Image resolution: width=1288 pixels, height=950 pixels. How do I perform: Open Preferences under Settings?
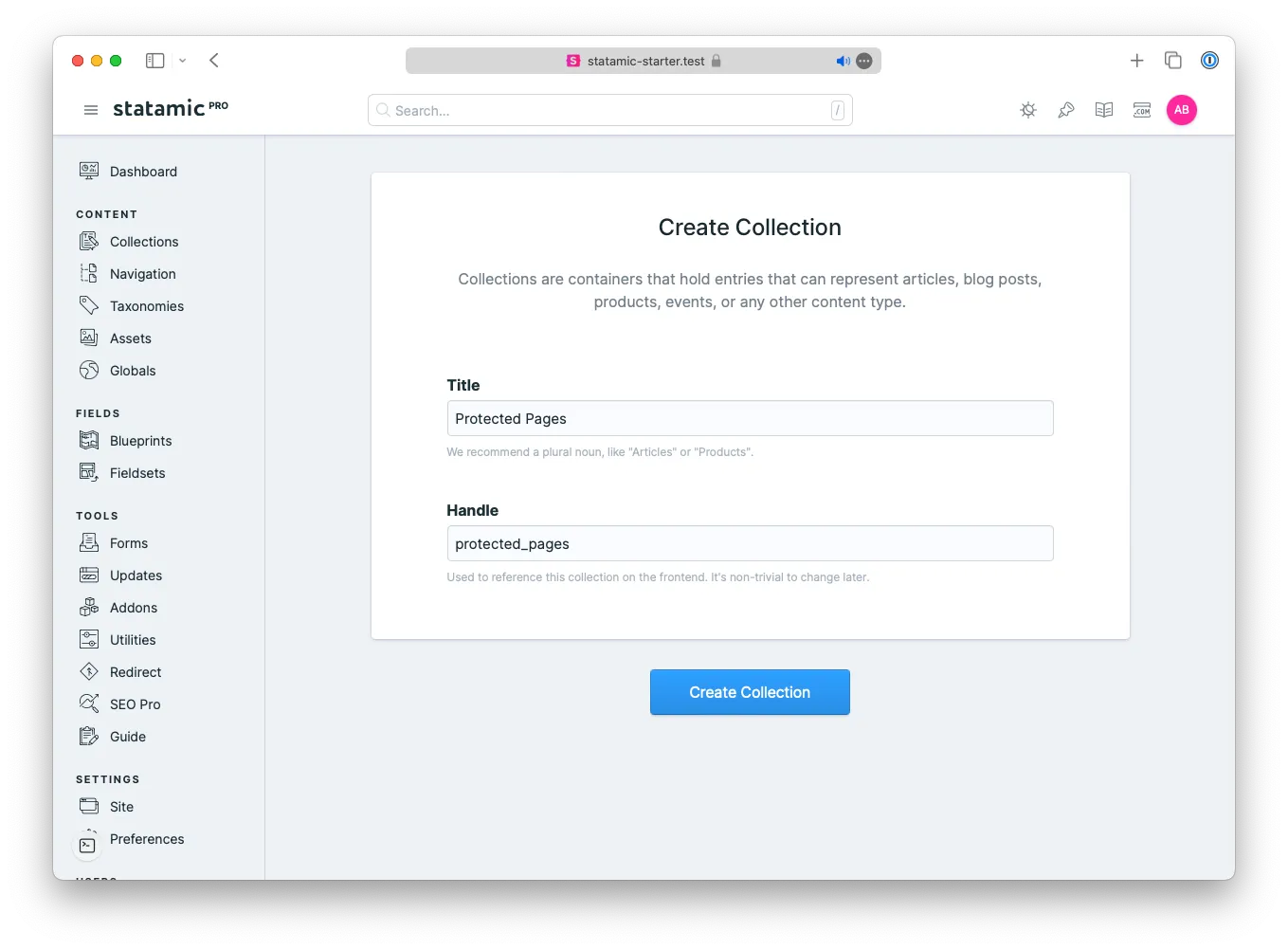pyautogui.click(x=147, y=839)
